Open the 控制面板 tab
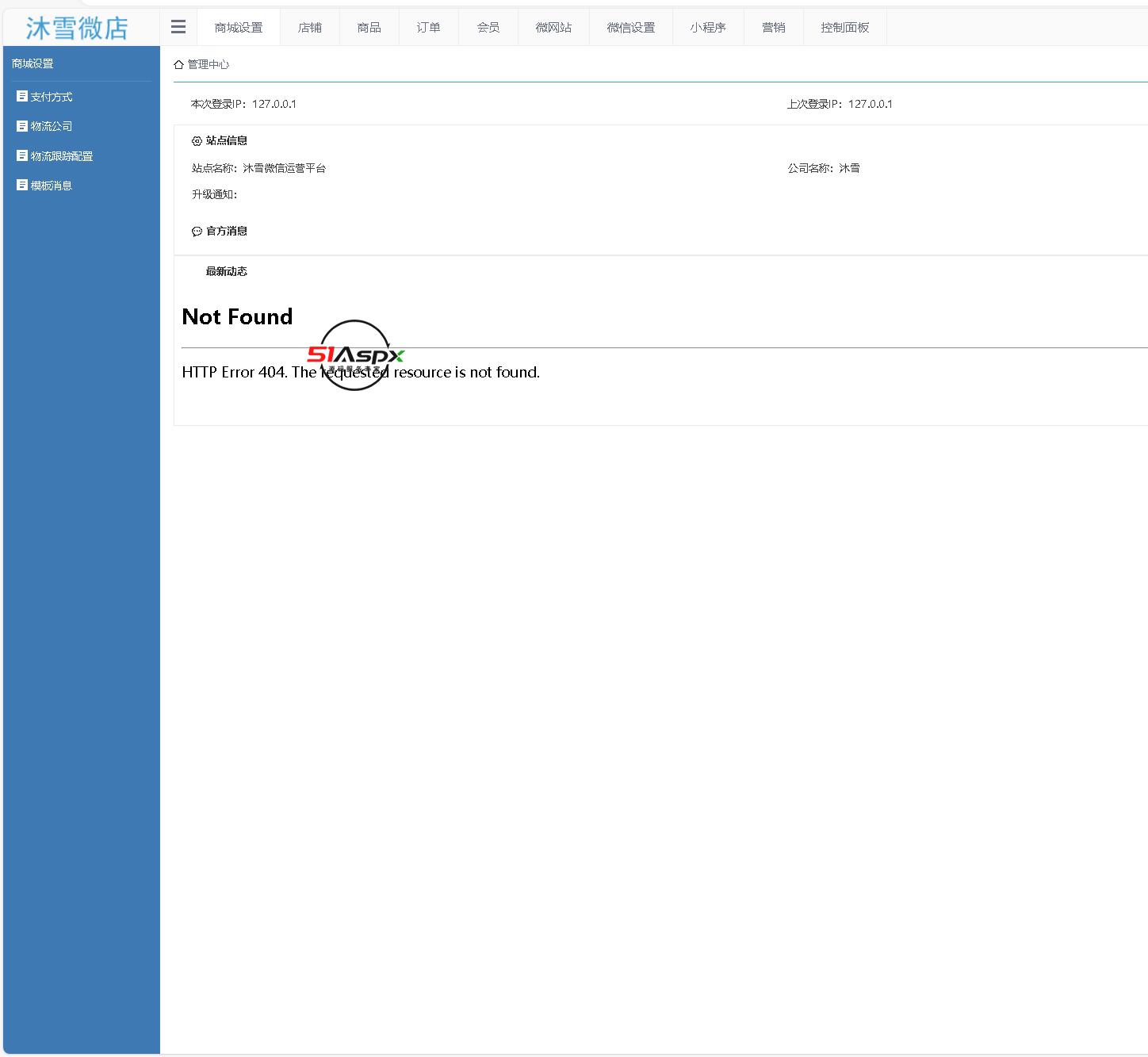Viewport: 1148px width, 1057px height. pos(845,28)
